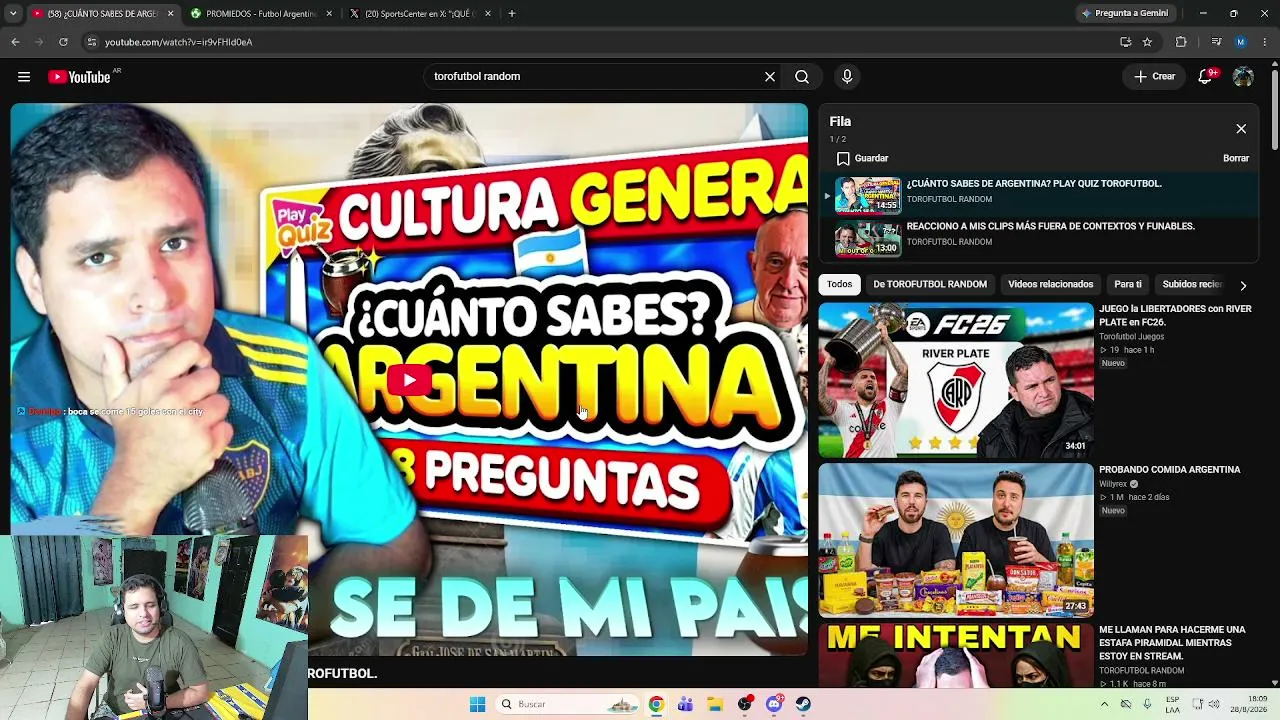
Task: Open the Torofutbol Juegos channel link
Action: [x=1131, y=337]
